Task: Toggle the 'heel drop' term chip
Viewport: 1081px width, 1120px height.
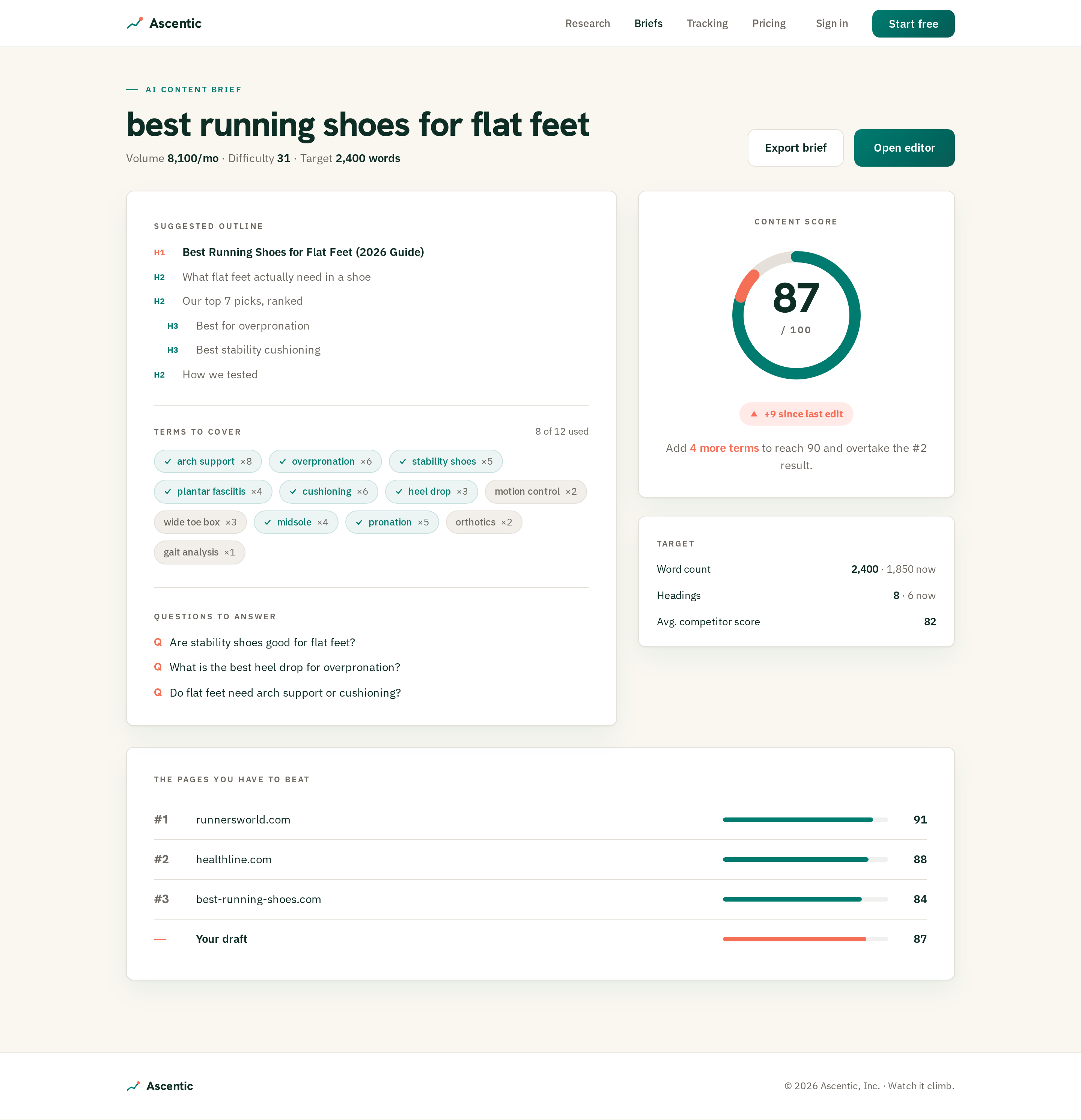Action: [431, 491]
